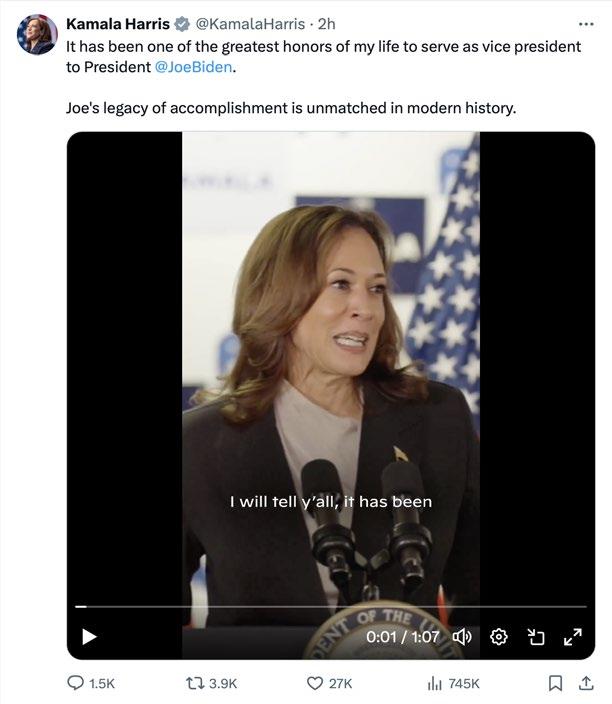The image size is (612, 704).
Task: Click the Kamala Harris profile avatar
Action: click(x=36, y=35)
